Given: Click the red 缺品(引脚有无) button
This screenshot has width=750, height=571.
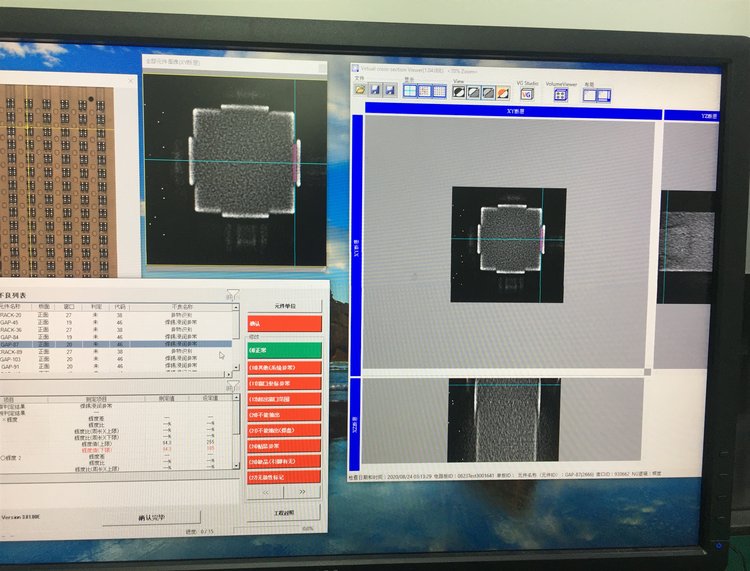Looking at the screenshot, I should coord(285,461).
